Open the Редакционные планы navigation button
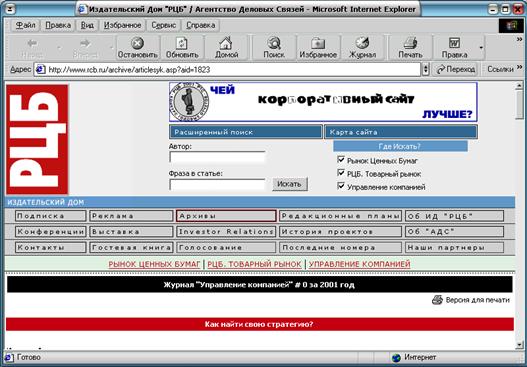The height and width of the screenshot is (367, 527). pyautogui.click(x=340, y=216)
